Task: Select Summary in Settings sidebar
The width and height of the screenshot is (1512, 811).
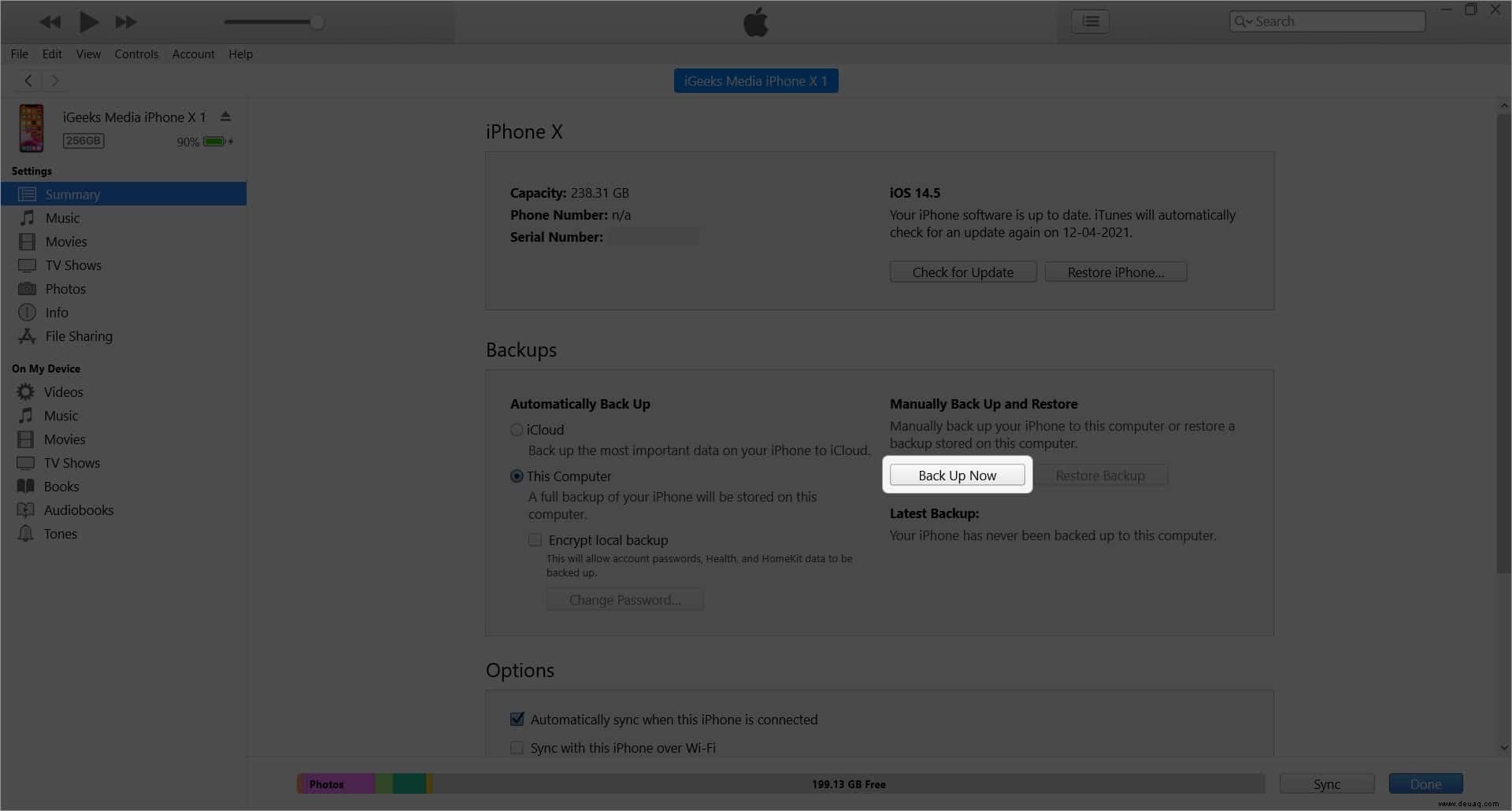Action: coord(124,194)
